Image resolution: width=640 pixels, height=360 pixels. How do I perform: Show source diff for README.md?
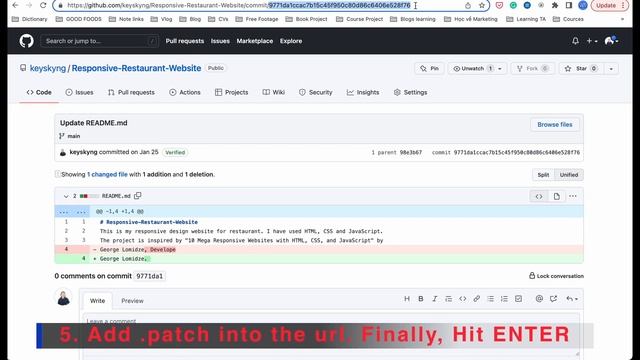539,196
